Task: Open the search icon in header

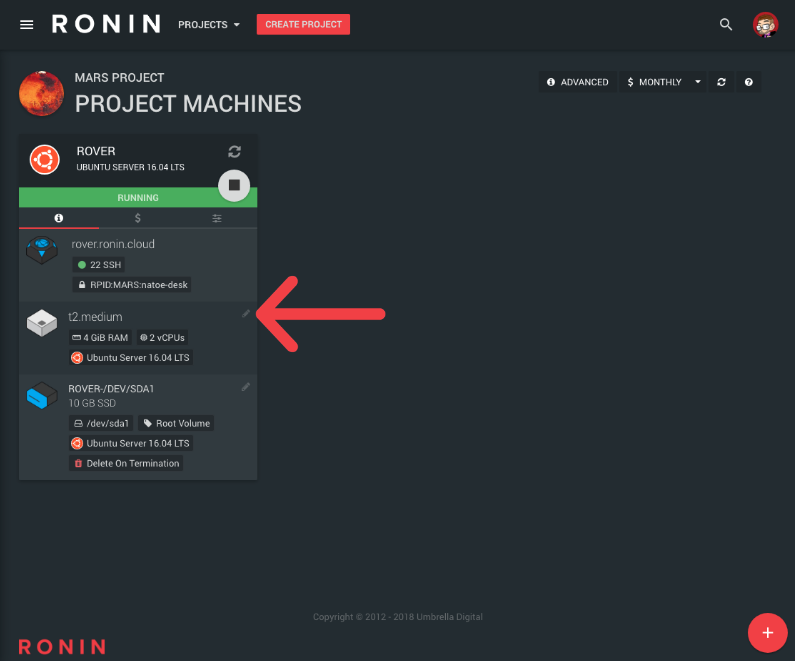Action: (x=726, y=24)
